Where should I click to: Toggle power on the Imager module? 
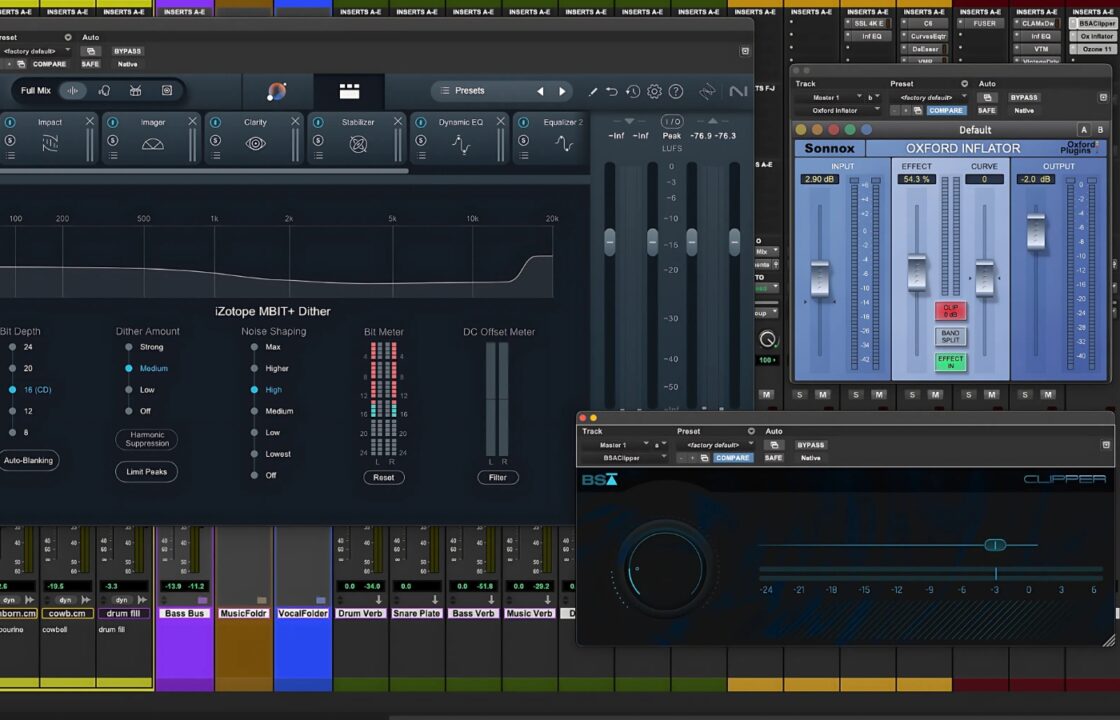(113, 122)
